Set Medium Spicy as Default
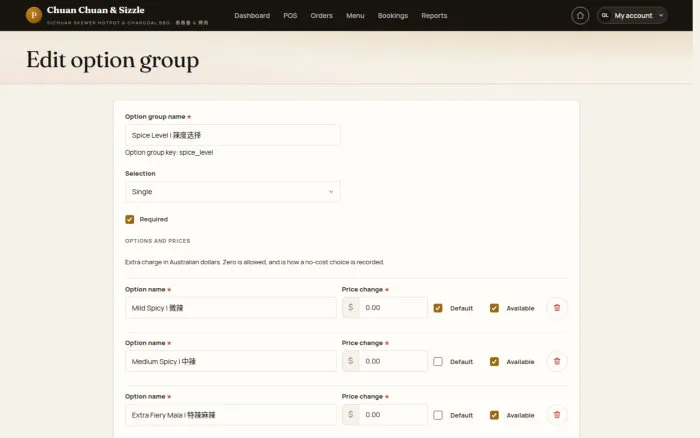This screenshot has width=700, height=438. coord(438,362)
